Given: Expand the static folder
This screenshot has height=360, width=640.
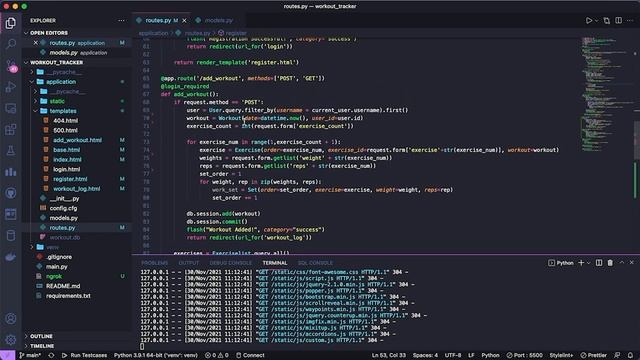Looking at the screenshot, I should (x=36, y=101).
